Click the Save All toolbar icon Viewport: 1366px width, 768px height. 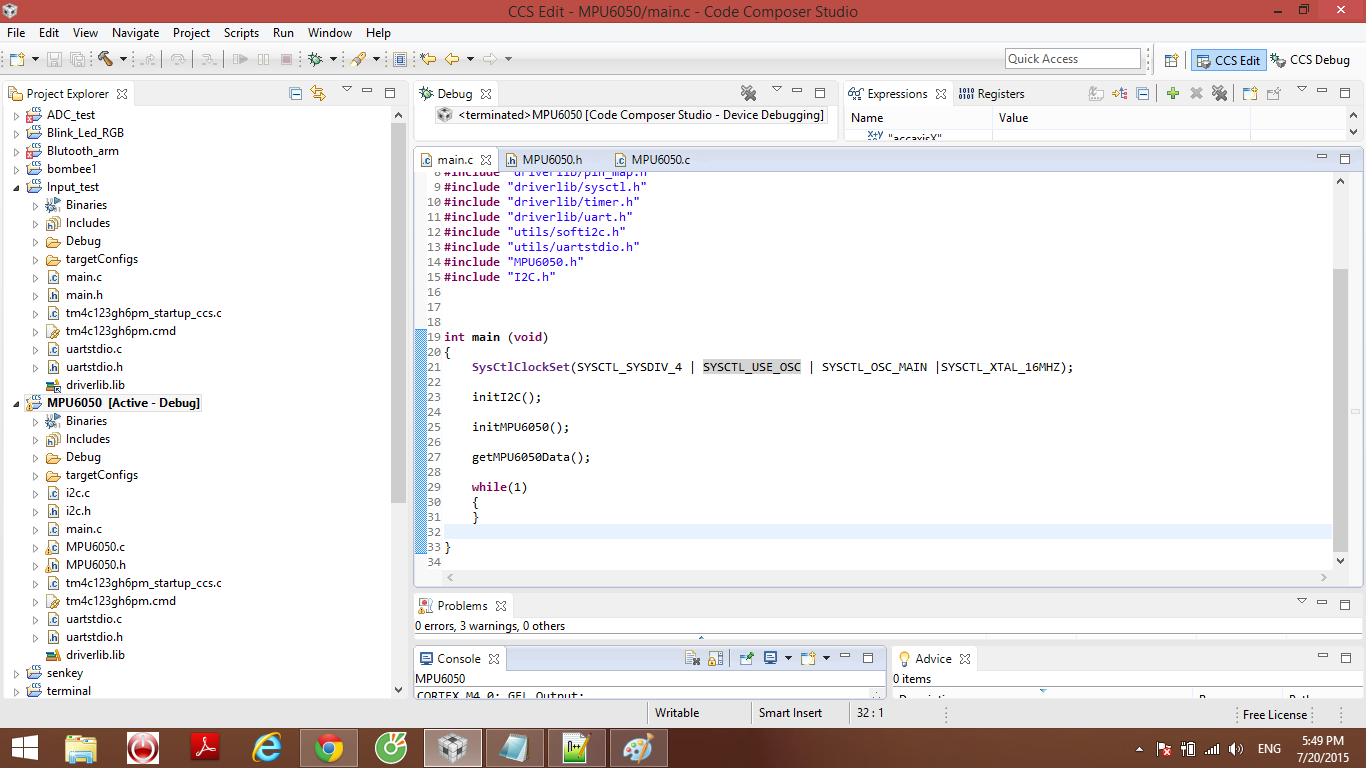tap(77, 59)
